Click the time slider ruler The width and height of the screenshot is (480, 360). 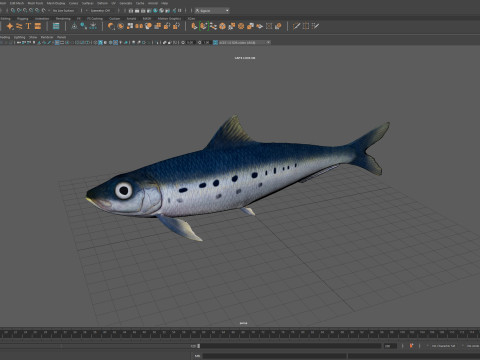click(x=240, y=334)
